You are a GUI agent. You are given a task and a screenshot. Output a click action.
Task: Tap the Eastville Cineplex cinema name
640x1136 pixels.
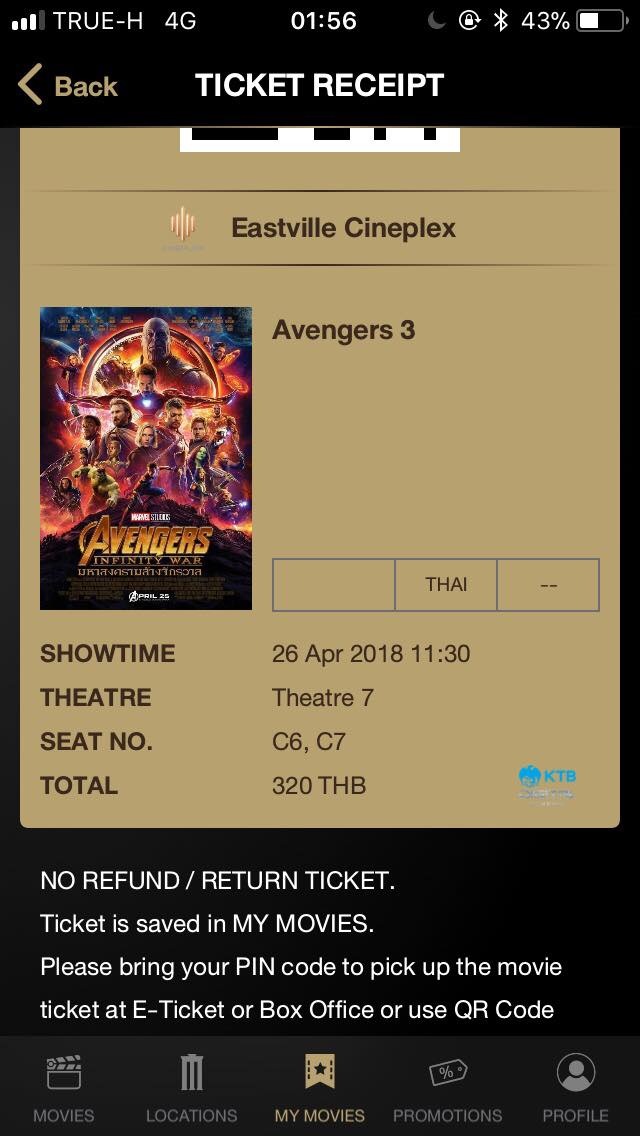click(343, 228)
